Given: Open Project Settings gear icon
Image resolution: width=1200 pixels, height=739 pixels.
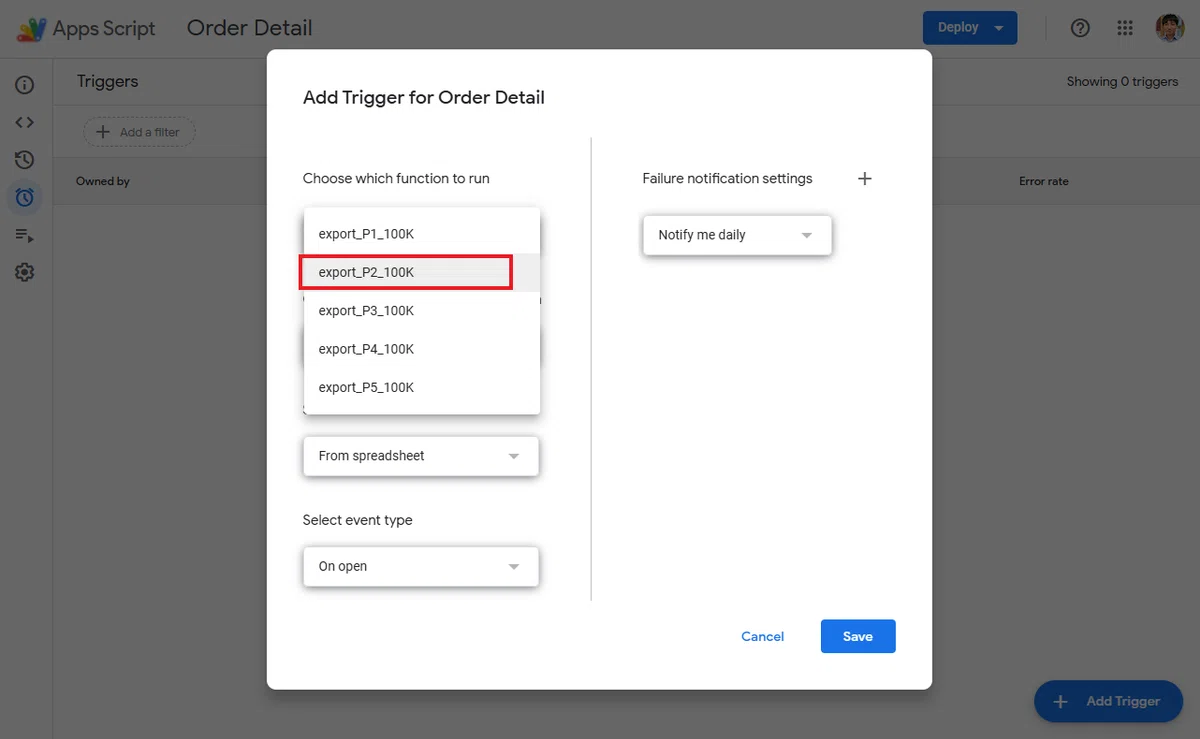Looking at the screenshot, I should 25,272.
